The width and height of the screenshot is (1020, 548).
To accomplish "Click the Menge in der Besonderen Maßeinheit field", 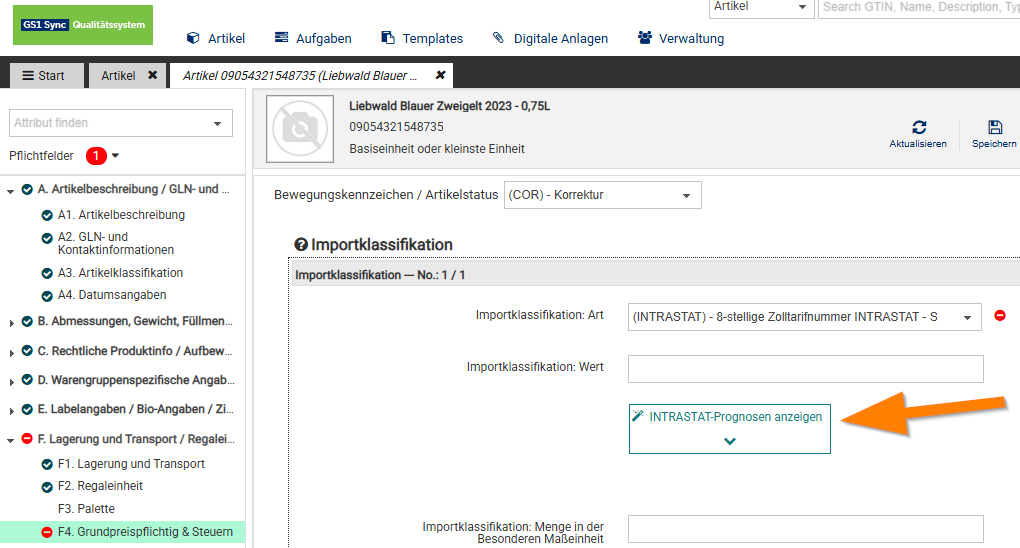I will (805, 529).
